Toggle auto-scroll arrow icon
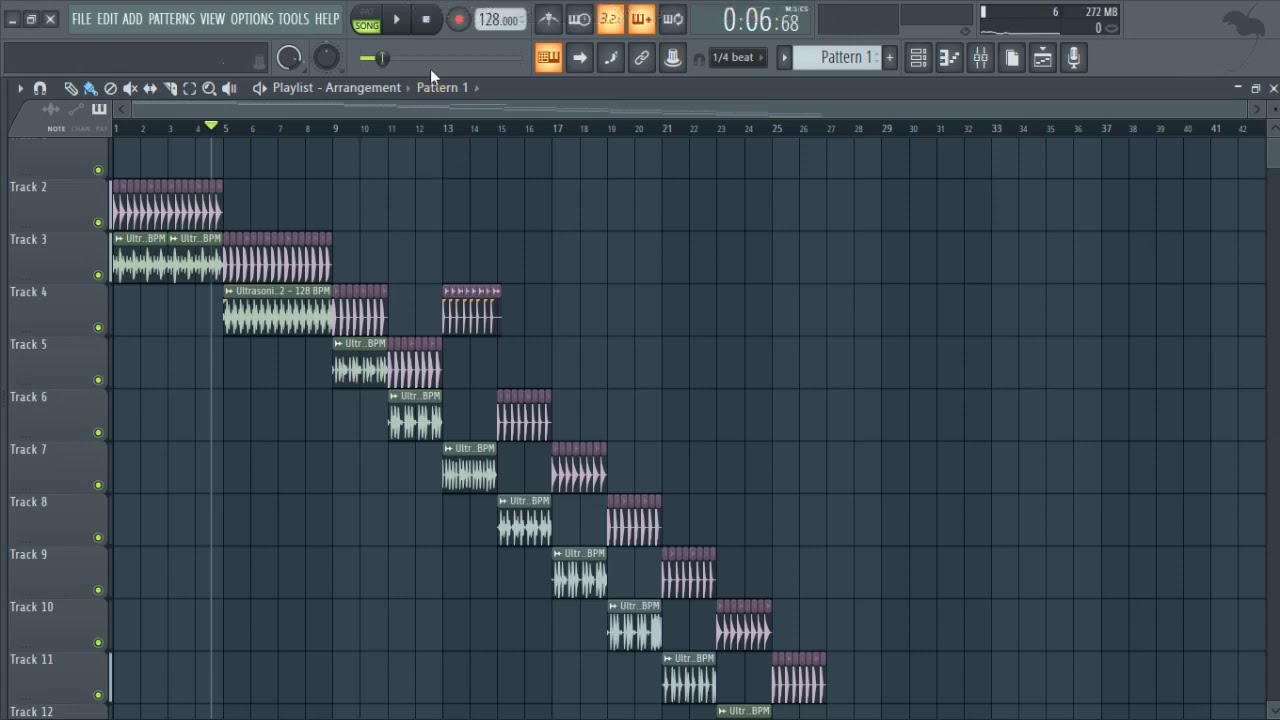 coord(579,58)
